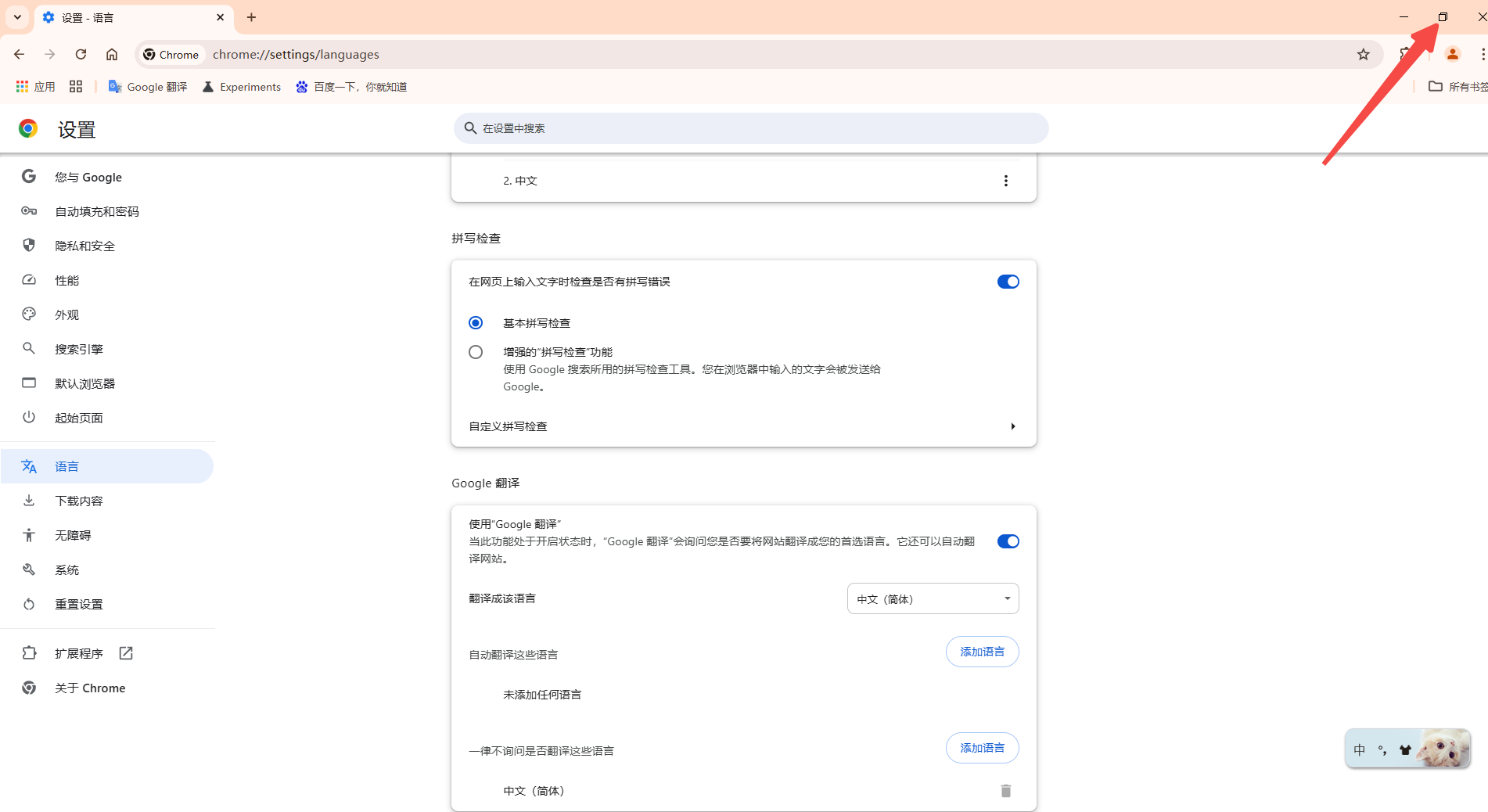Open the Google 翻译 bookmark
The height and width of the screenshot is (812, 1488).
point(148,87)
